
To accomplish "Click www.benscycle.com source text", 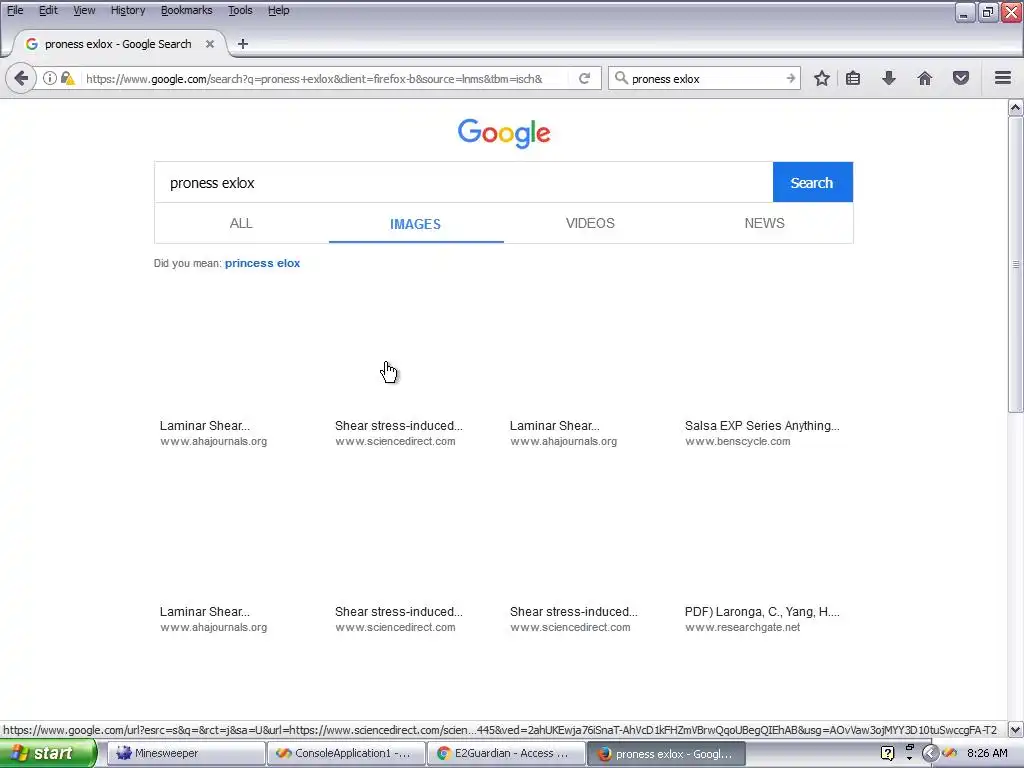I will [737, 441].
